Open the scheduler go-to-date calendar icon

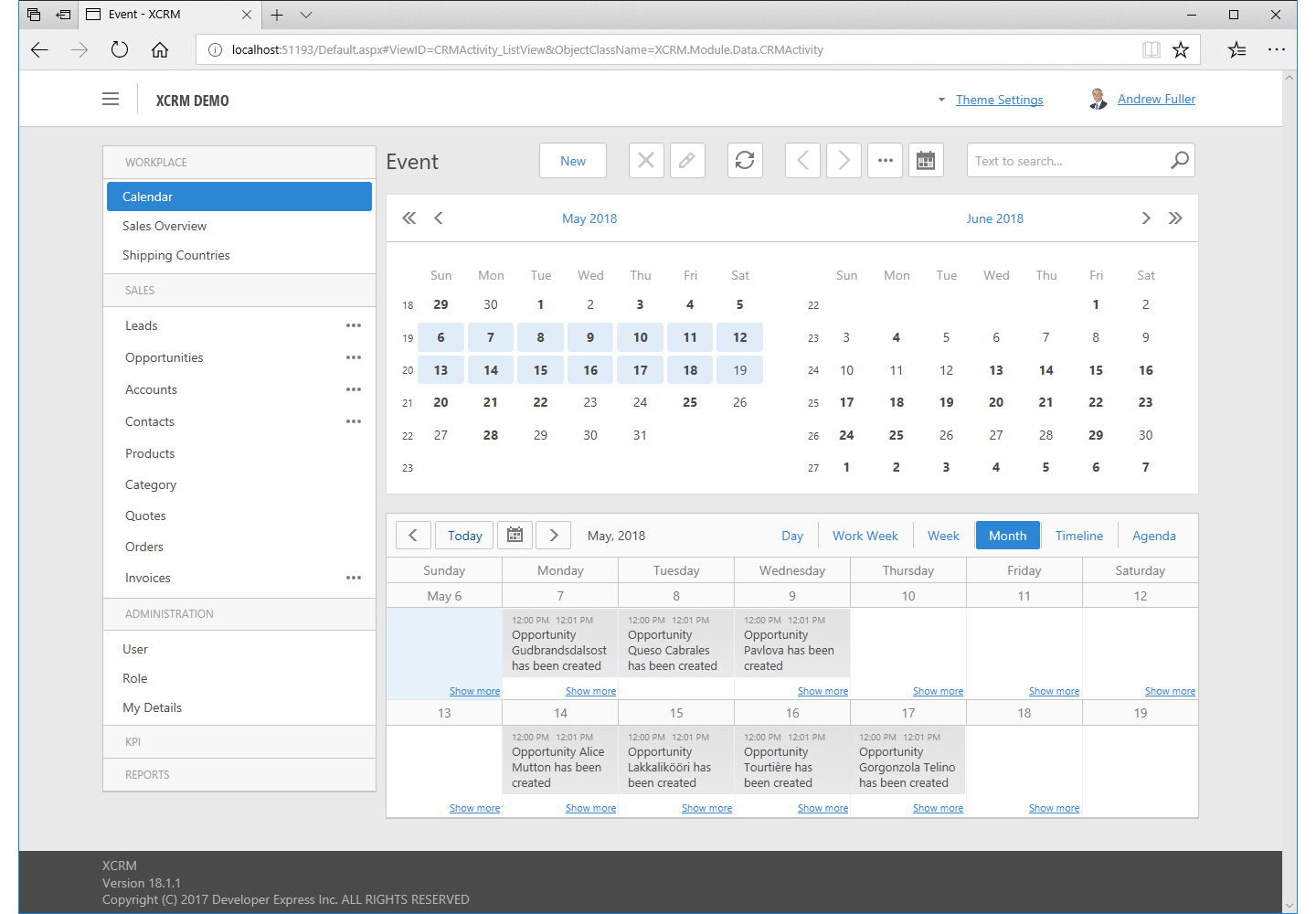tap(515, 536)
